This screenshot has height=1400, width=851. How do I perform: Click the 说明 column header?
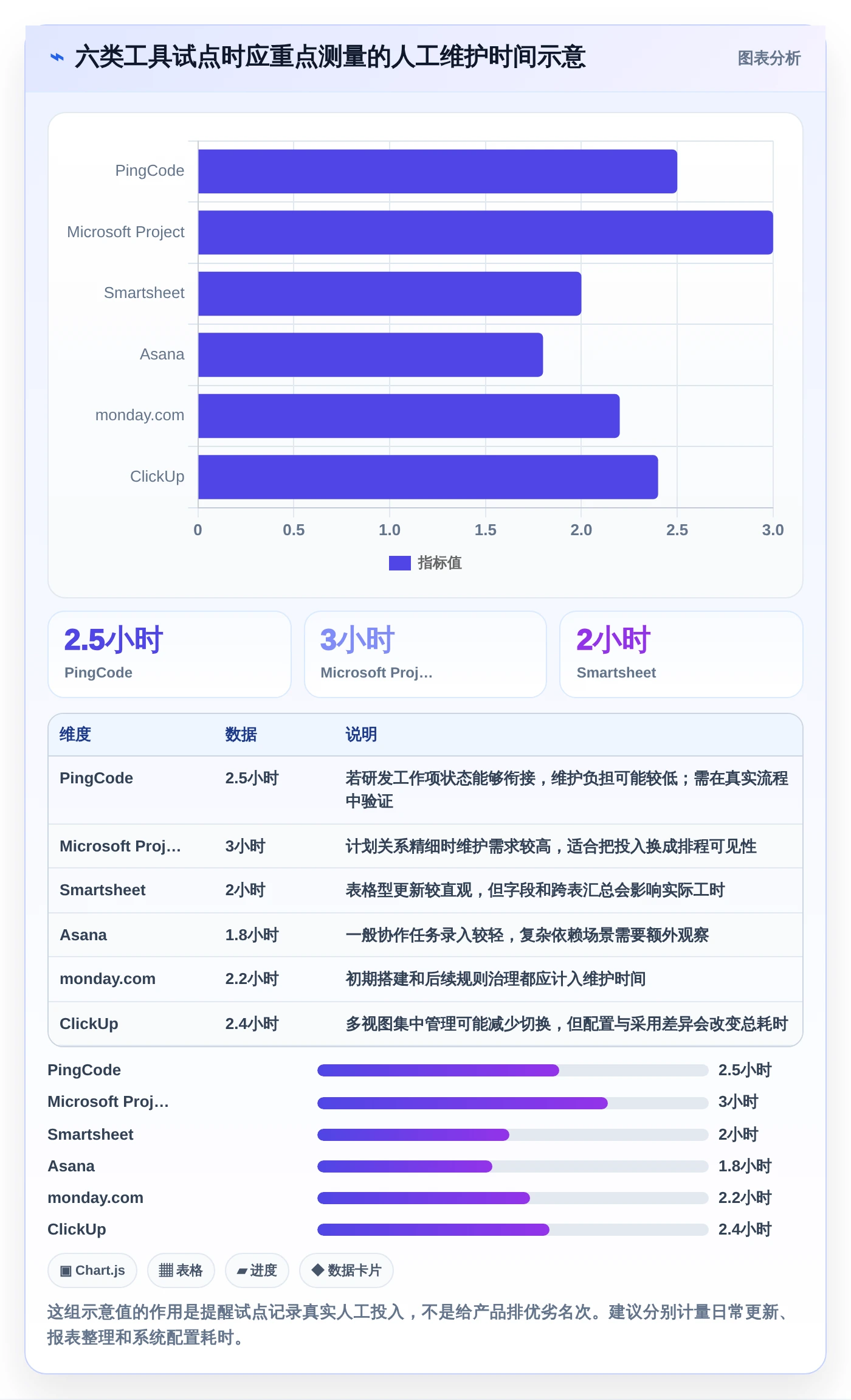click(x=361, y=735)
